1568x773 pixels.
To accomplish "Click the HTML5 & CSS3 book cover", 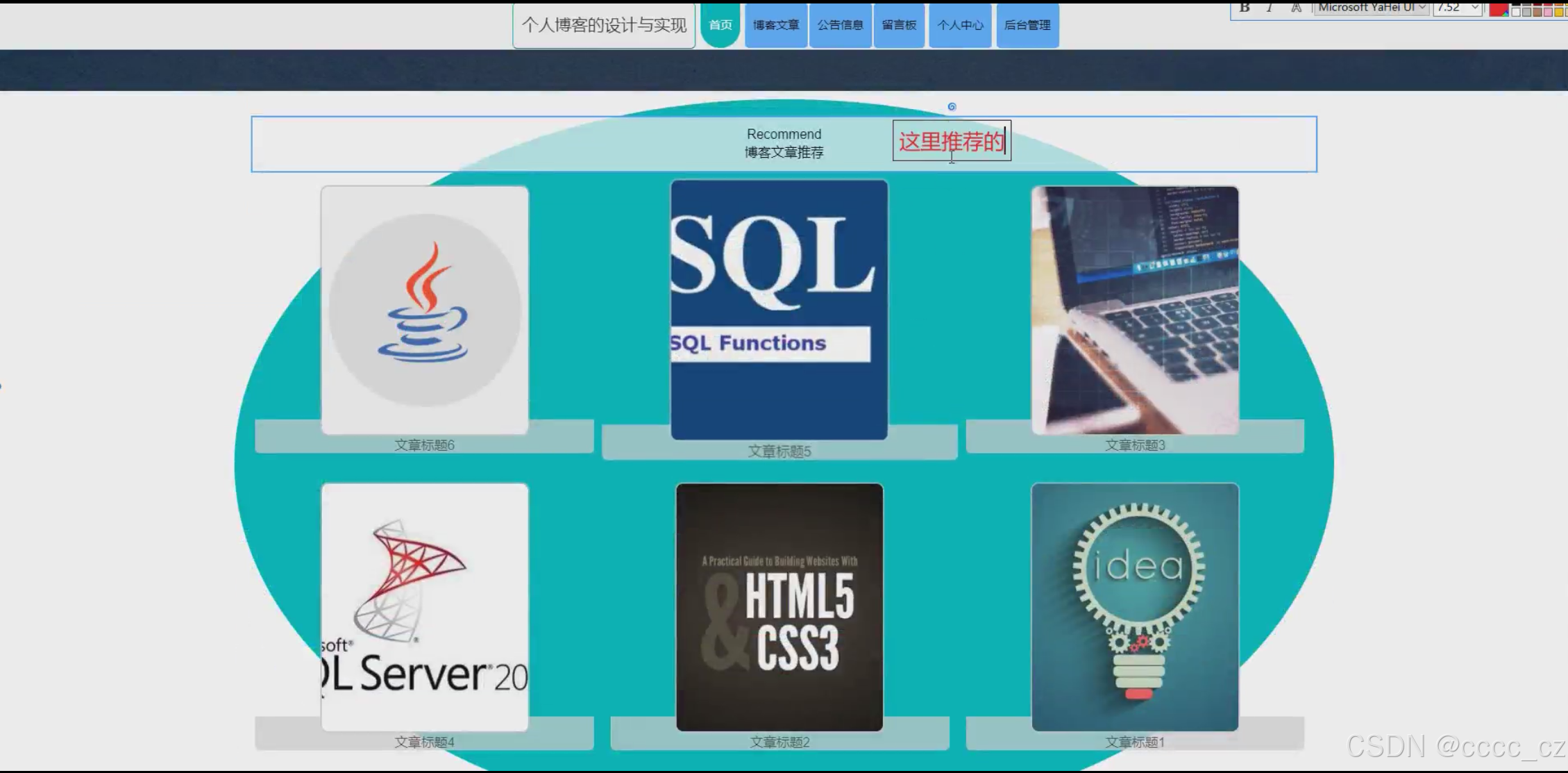I will pos(779,606).
